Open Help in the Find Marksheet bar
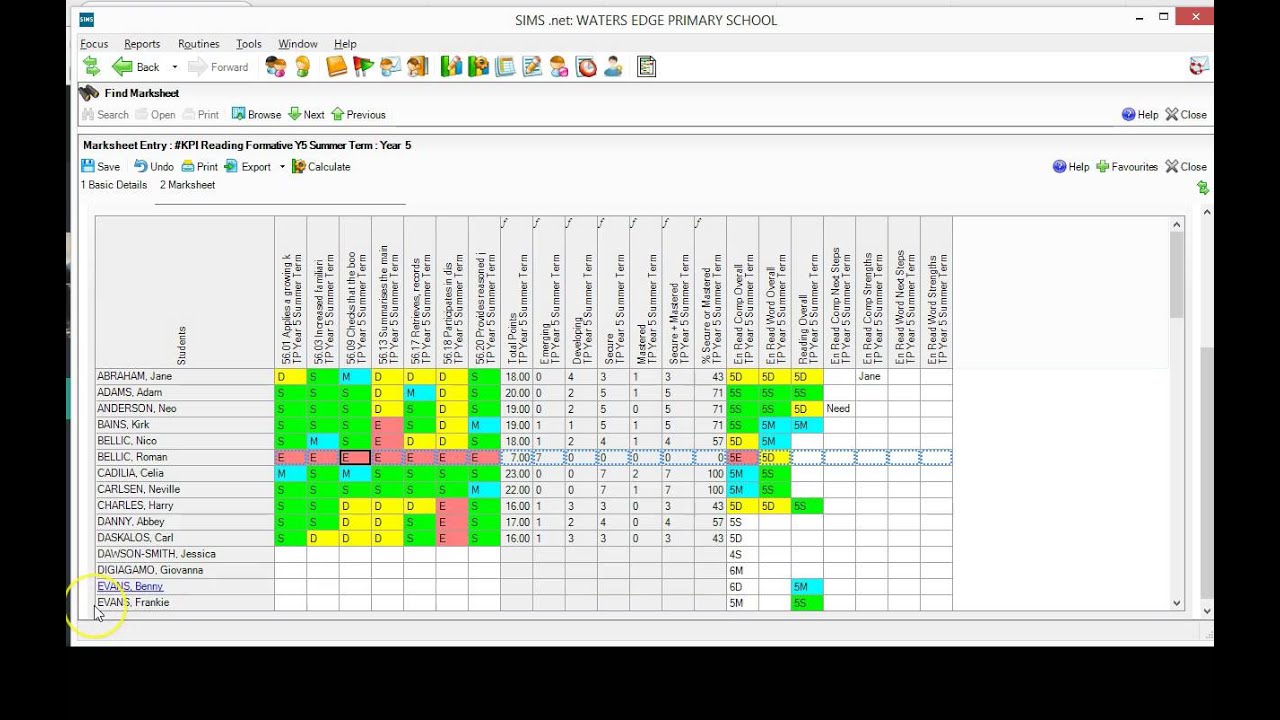 point(1140,115)
